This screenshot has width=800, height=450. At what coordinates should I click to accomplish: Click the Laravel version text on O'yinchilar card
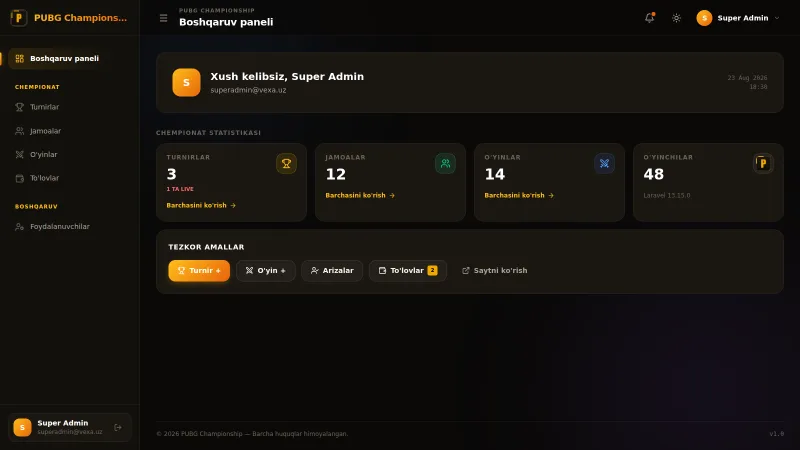click(x=666, y=195)
